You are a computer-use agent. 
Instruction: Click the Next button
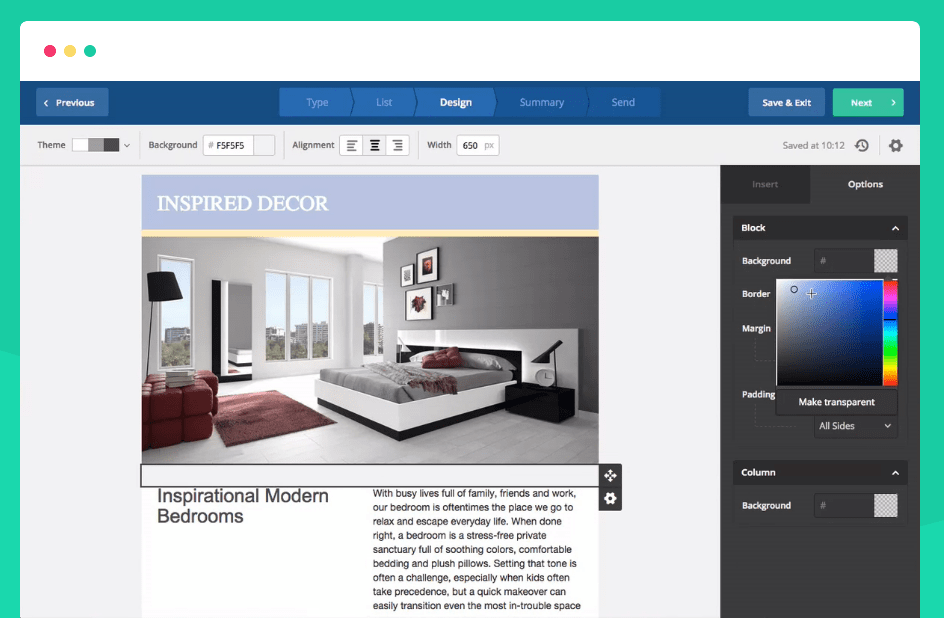pyautogui.click(x=868, y=102)
